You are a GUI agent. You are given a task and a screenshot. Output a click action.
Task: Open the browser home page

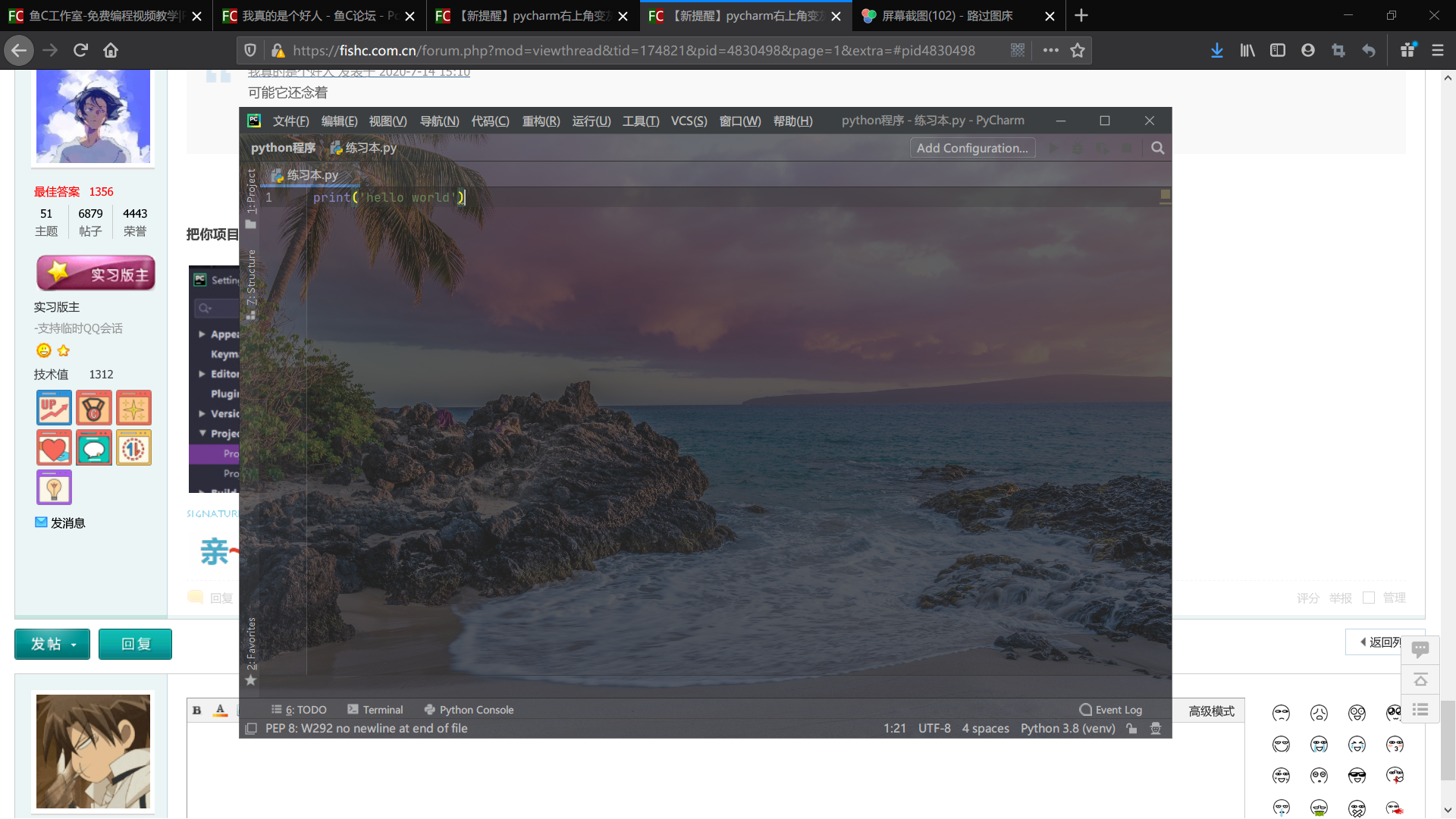pyautogui.click(x=111, y=50)
